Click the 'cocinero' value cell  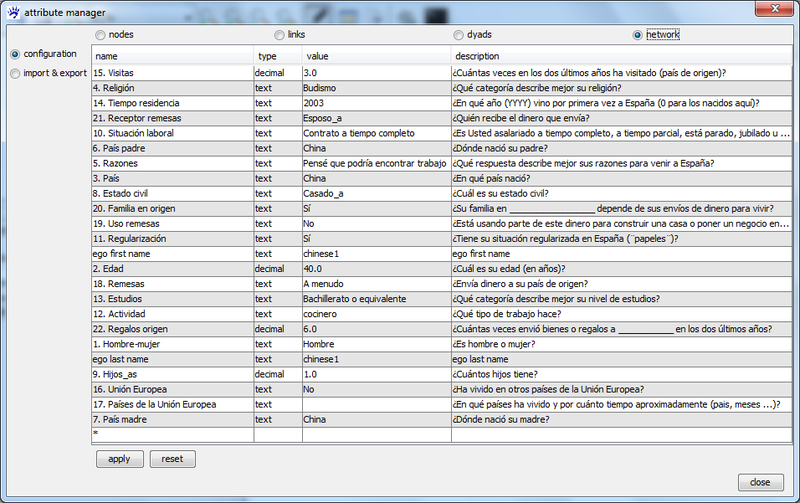(x=377, y=314)
